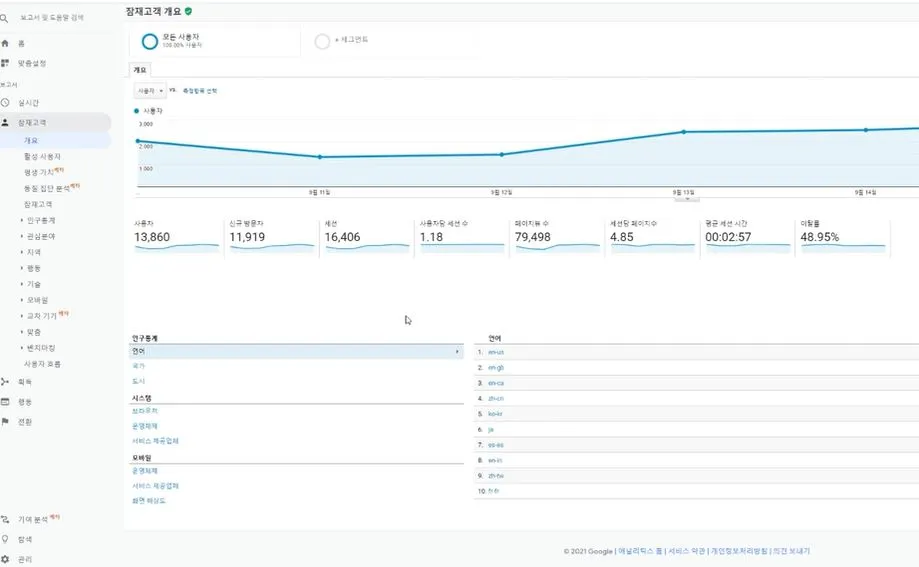Select 브라우저 under 시스템

145,410
